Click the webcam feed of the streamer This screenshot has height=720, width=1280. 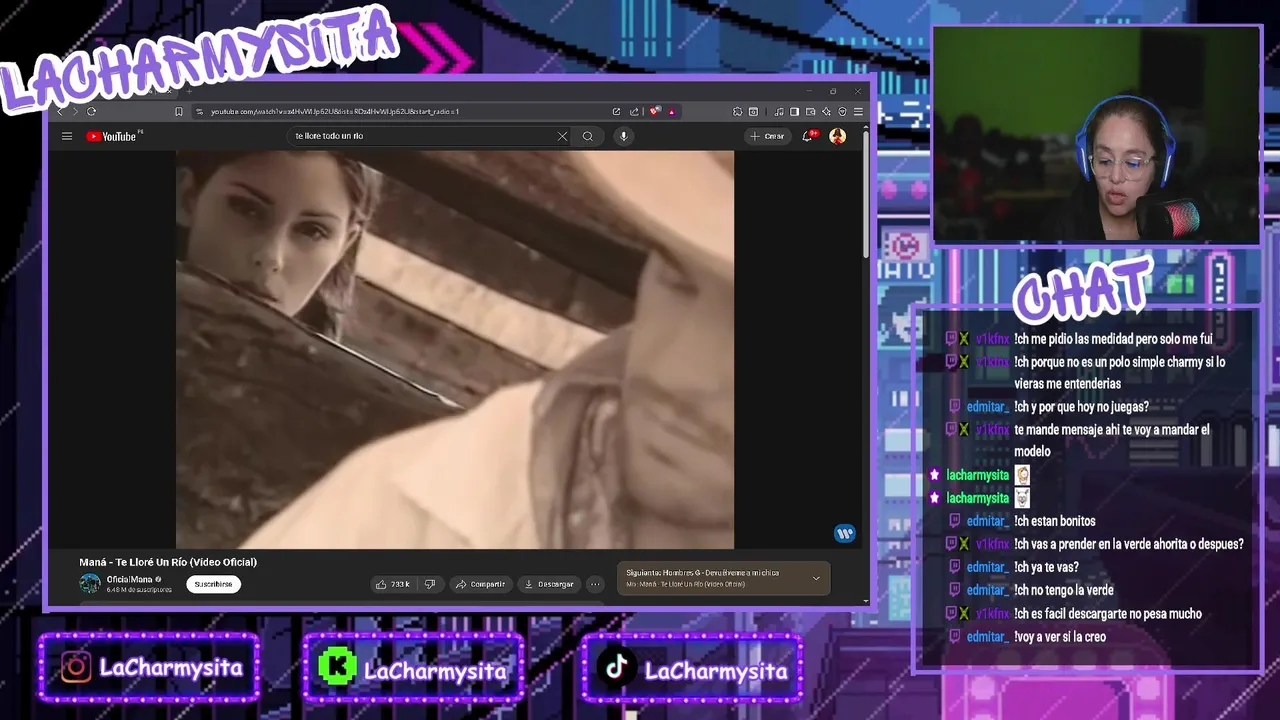click(x=1097, y=135)
